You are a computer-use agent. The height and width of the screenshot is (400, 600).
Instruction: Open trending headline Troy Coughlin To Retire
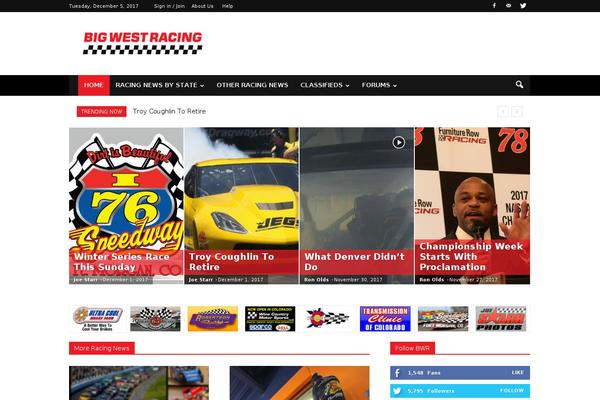pos(169,111)
